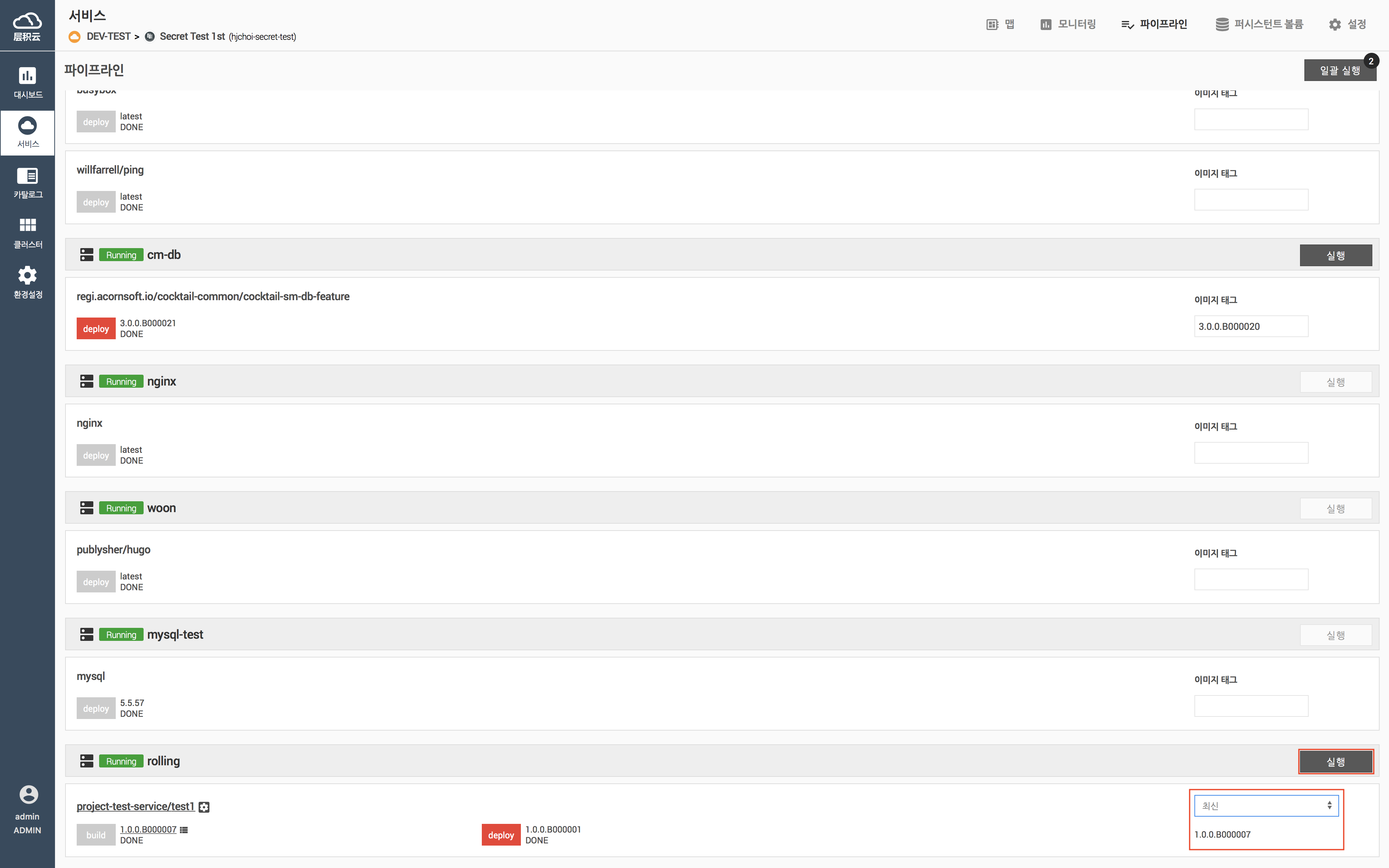The height and width of the screenshot is (868, 1389).
Task: Switch to the Monitoring (모니터링) tab
Action: tap(1067, 24)
